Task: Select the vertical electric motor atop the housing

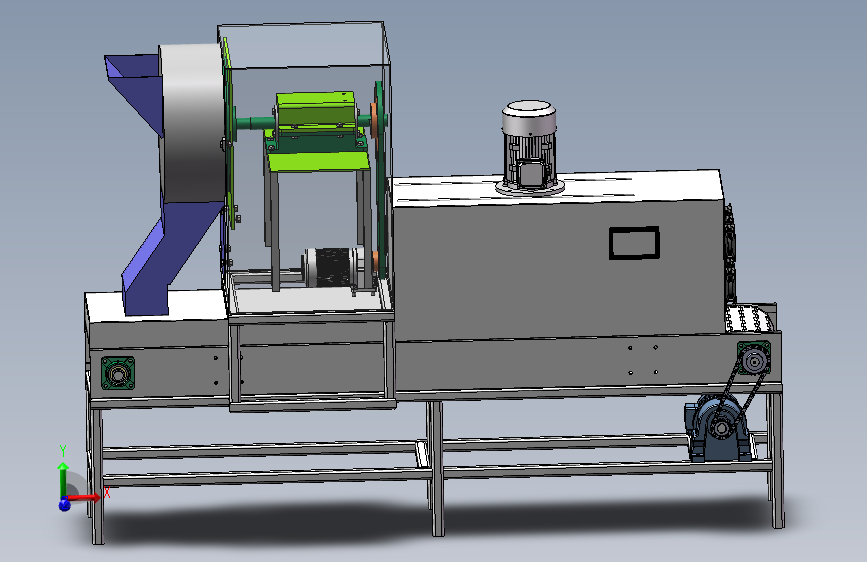Action: [x=529, y=147]
